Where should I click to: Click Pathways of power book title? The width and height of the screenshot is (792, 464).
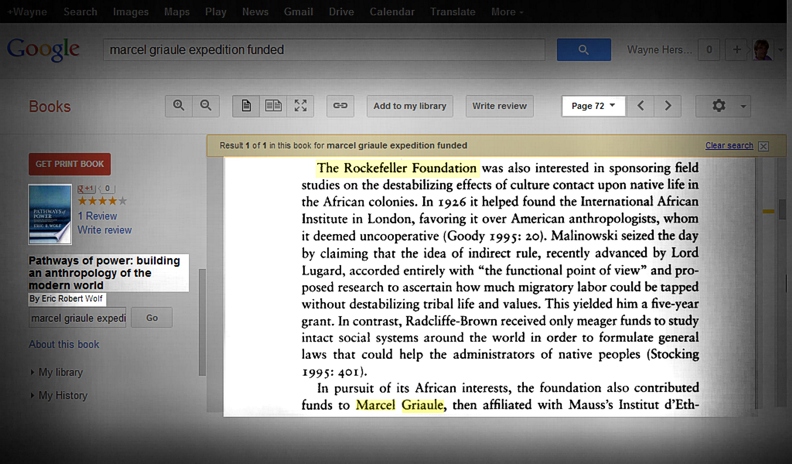pos(105,273)
